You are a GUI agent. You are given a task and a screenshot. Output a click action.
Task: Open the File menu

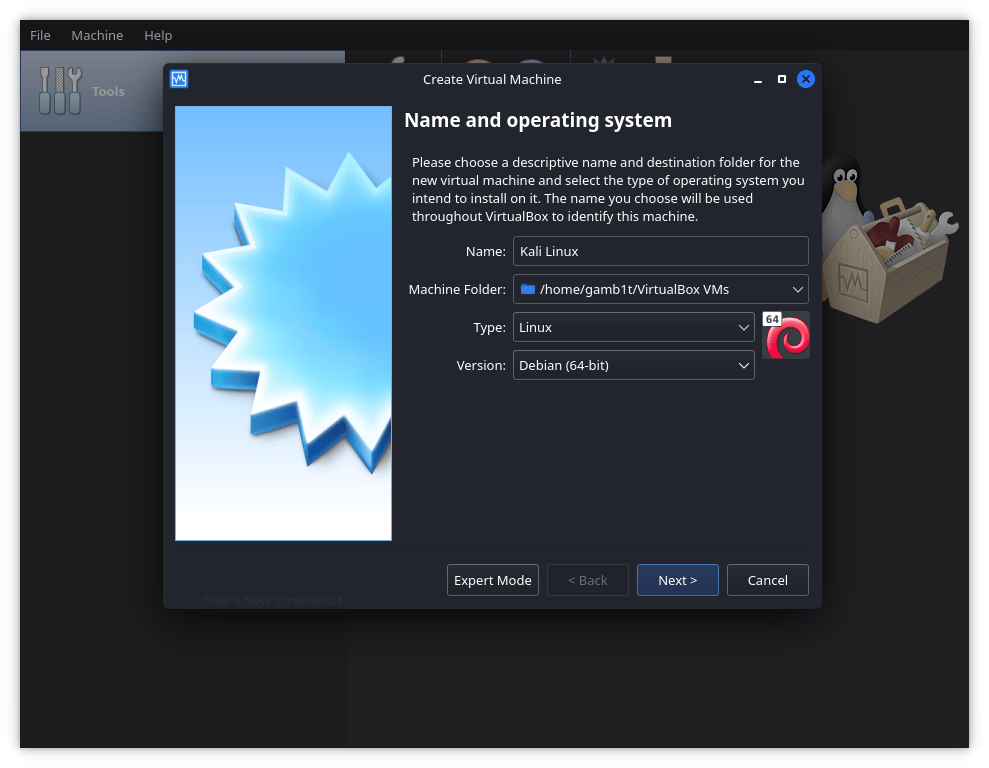(x=40, y=35)
